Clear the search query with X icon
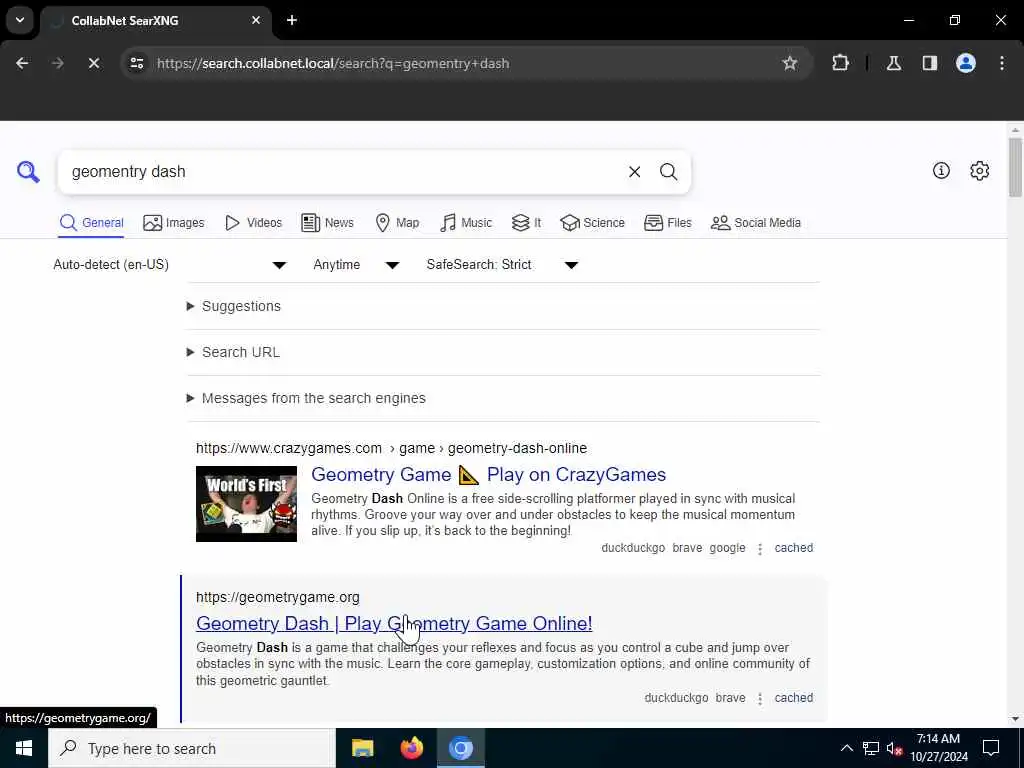 coord(634,172)
